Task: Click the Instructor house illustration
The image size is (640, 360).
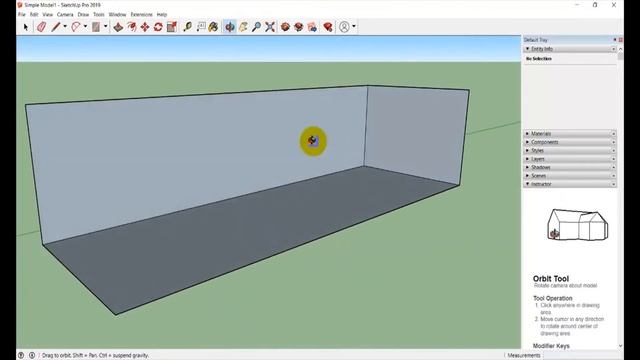Action: 577,224
